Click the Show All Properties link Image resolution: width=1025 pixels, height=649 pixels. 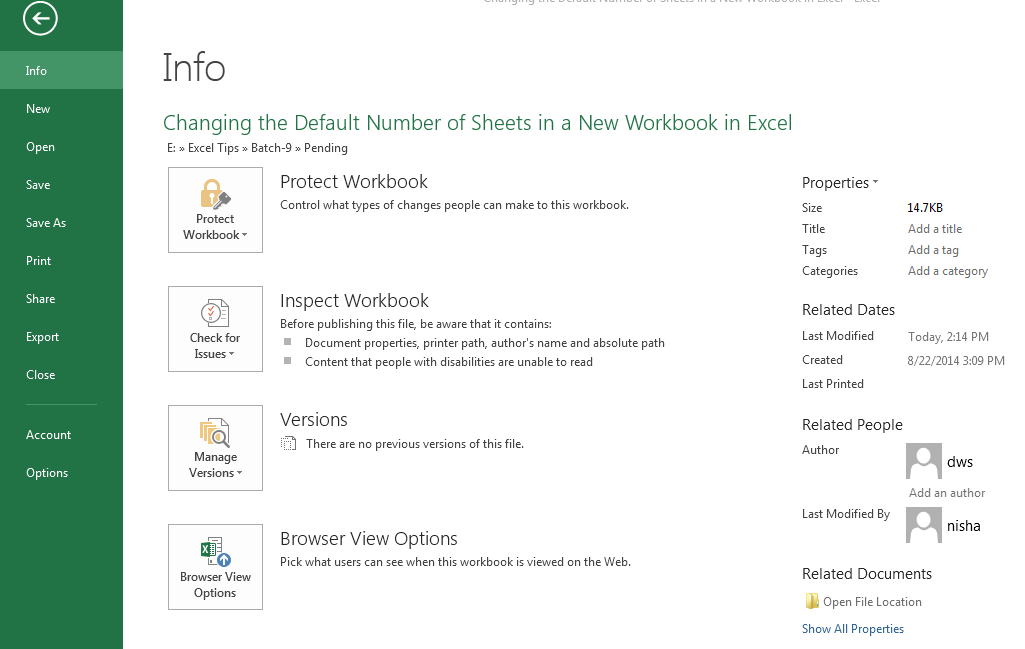pos(852,629)
